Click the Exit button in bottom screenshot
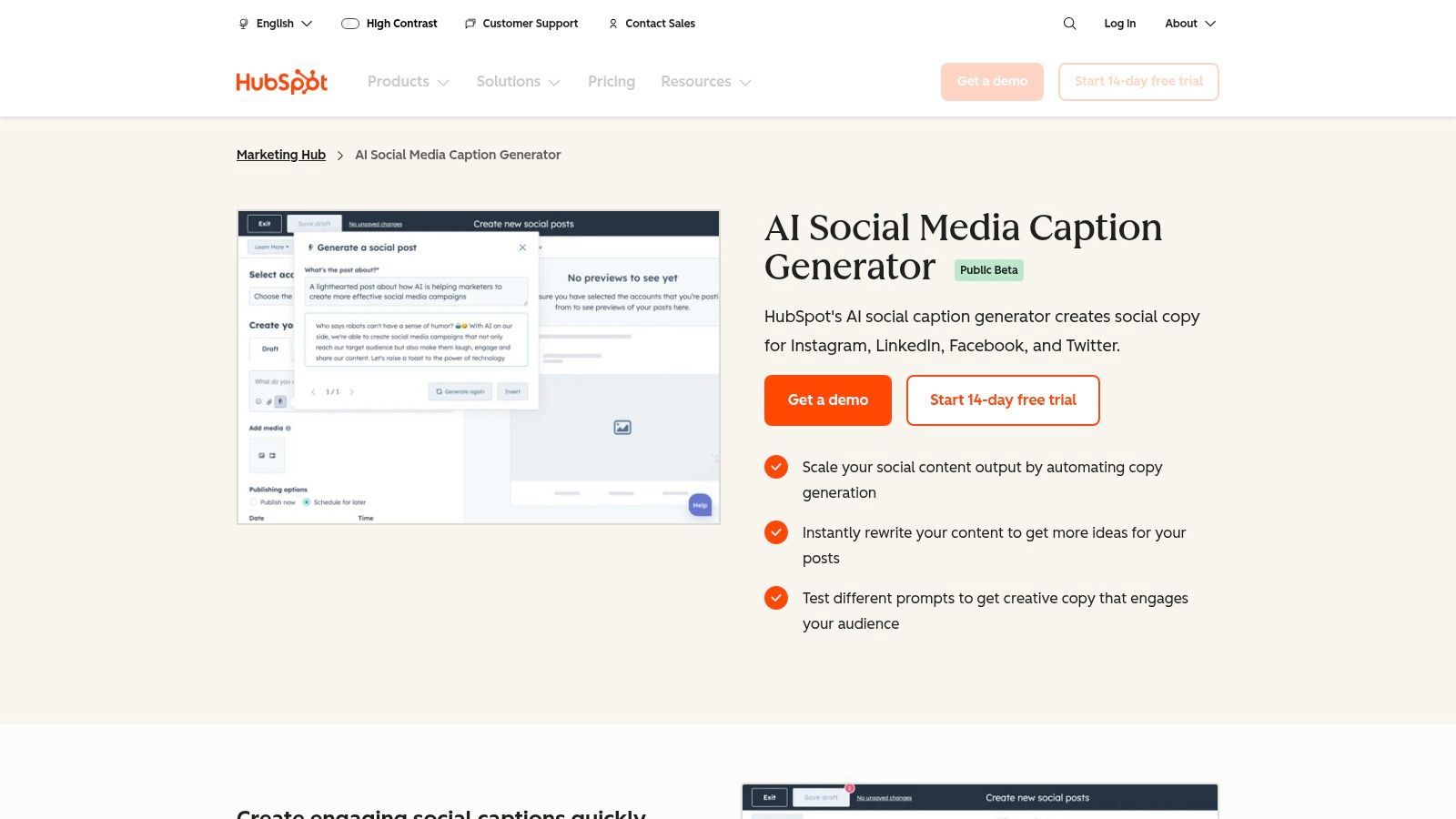 click(x=769, y=798)
